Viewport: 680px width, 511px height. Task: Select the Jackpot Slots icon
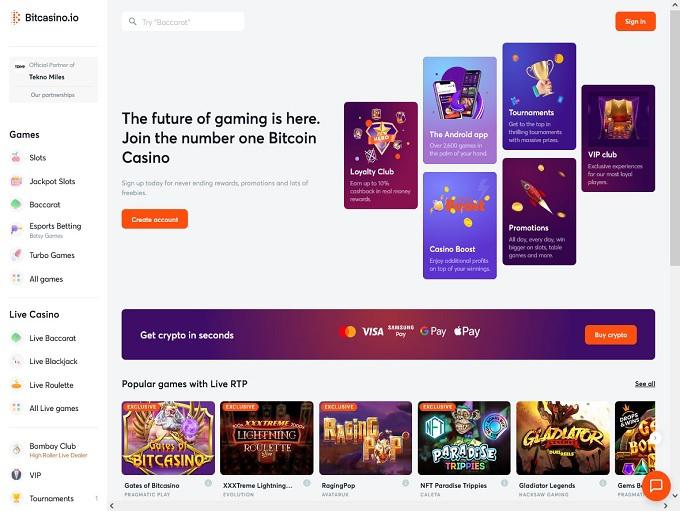tap(16, 181)
